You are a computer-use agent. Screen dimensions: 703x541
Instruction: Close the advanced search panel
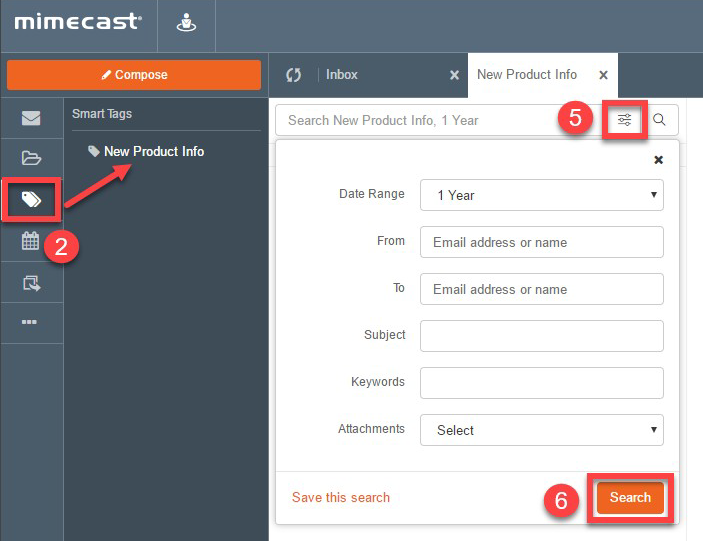pos(658,160)
